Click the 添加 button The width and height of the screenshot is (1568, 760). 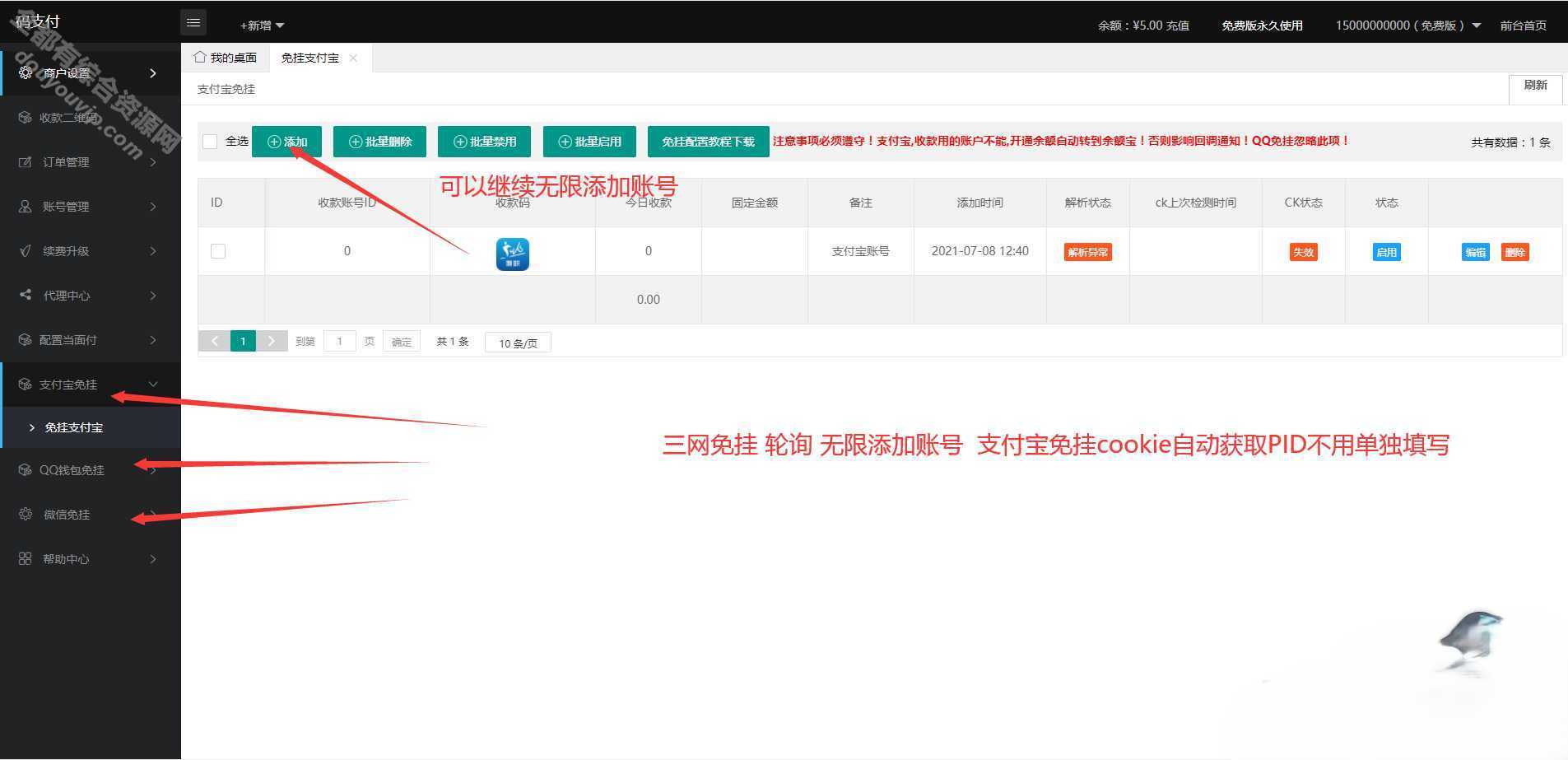286,142
